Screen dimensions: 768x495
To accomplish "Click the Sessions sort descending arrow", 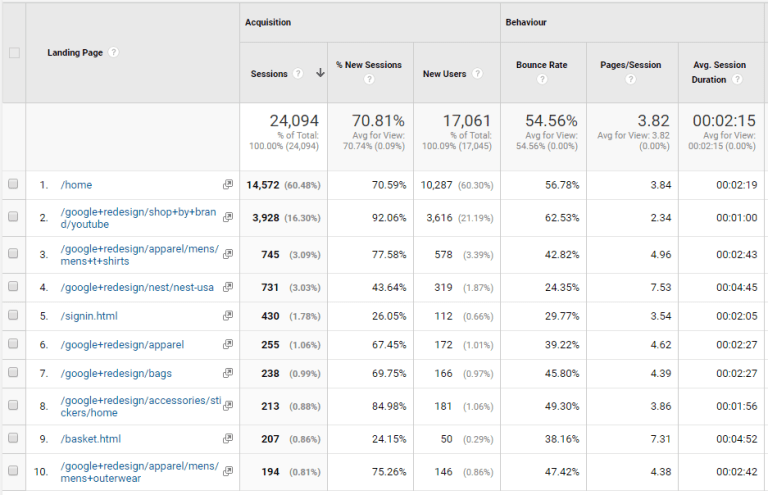I will click(x=320, y=73).
